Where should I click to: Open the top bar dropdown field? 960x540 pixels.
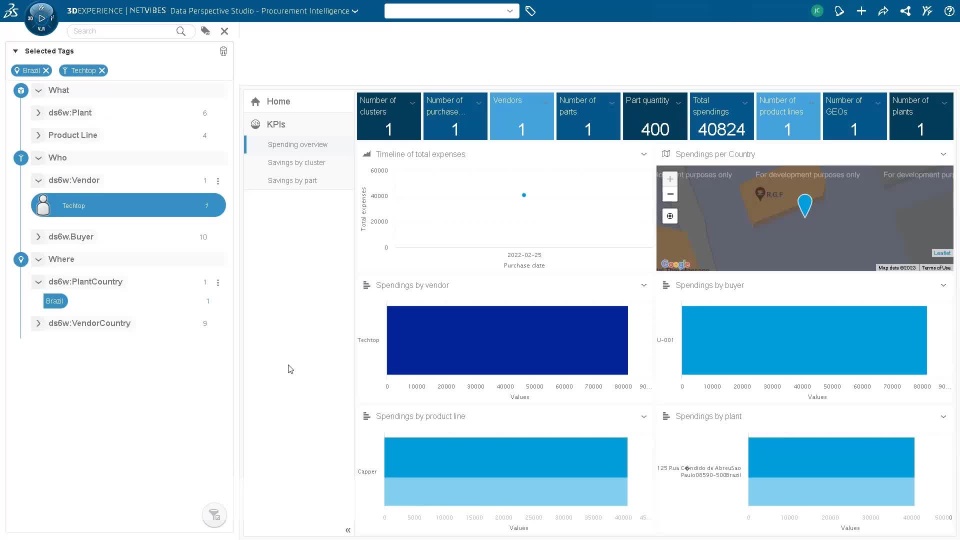[x=452, y=11]
